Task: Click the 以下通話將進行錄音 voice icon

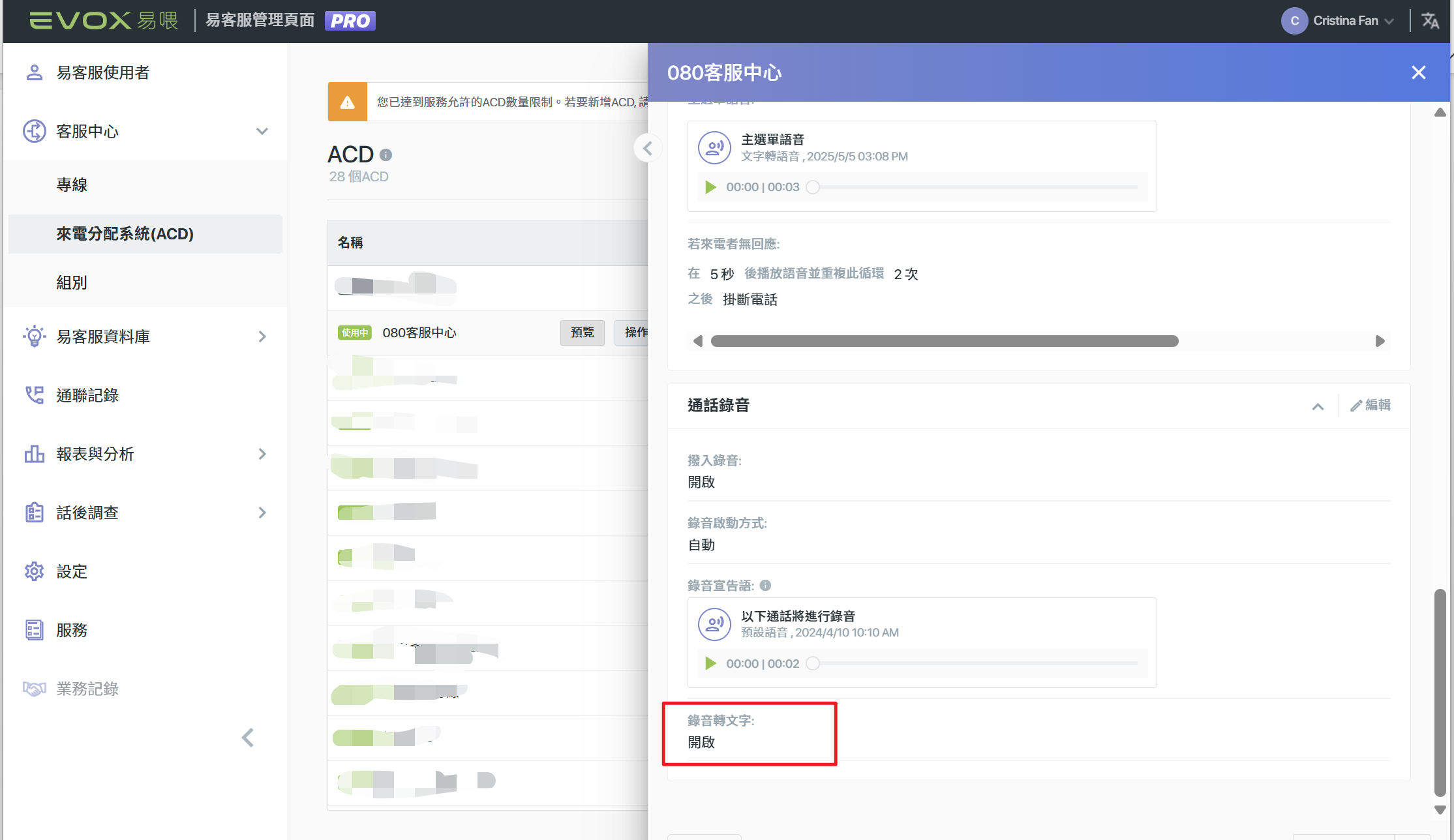Action: (714, 624)
